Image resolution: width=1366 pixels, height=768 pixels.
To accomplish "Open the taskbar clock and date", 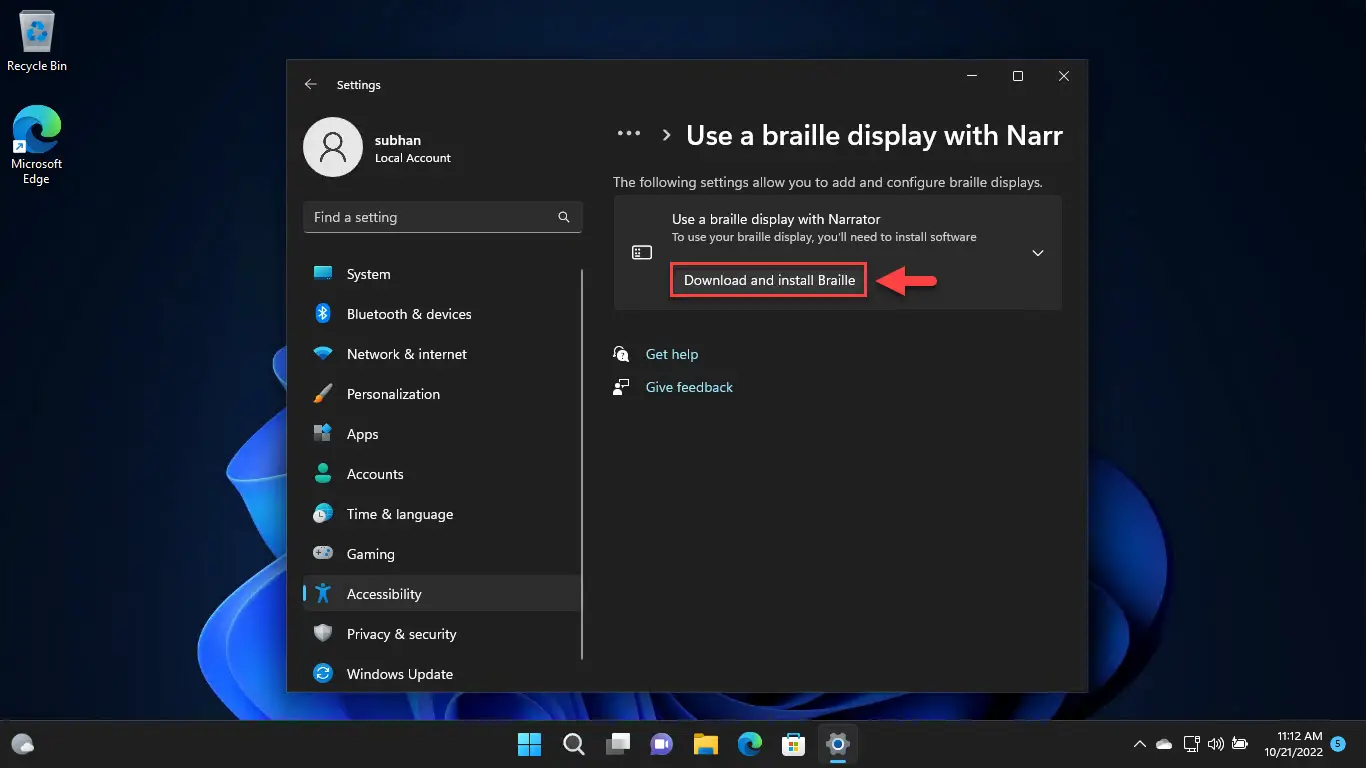I will pyautogui.click(x=1292, y=744).
